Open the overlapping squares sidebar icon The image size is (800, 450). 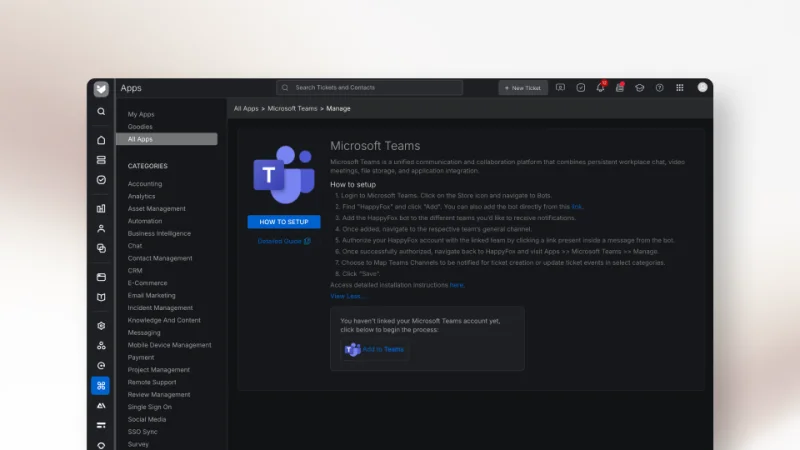(x=101, y=248)
